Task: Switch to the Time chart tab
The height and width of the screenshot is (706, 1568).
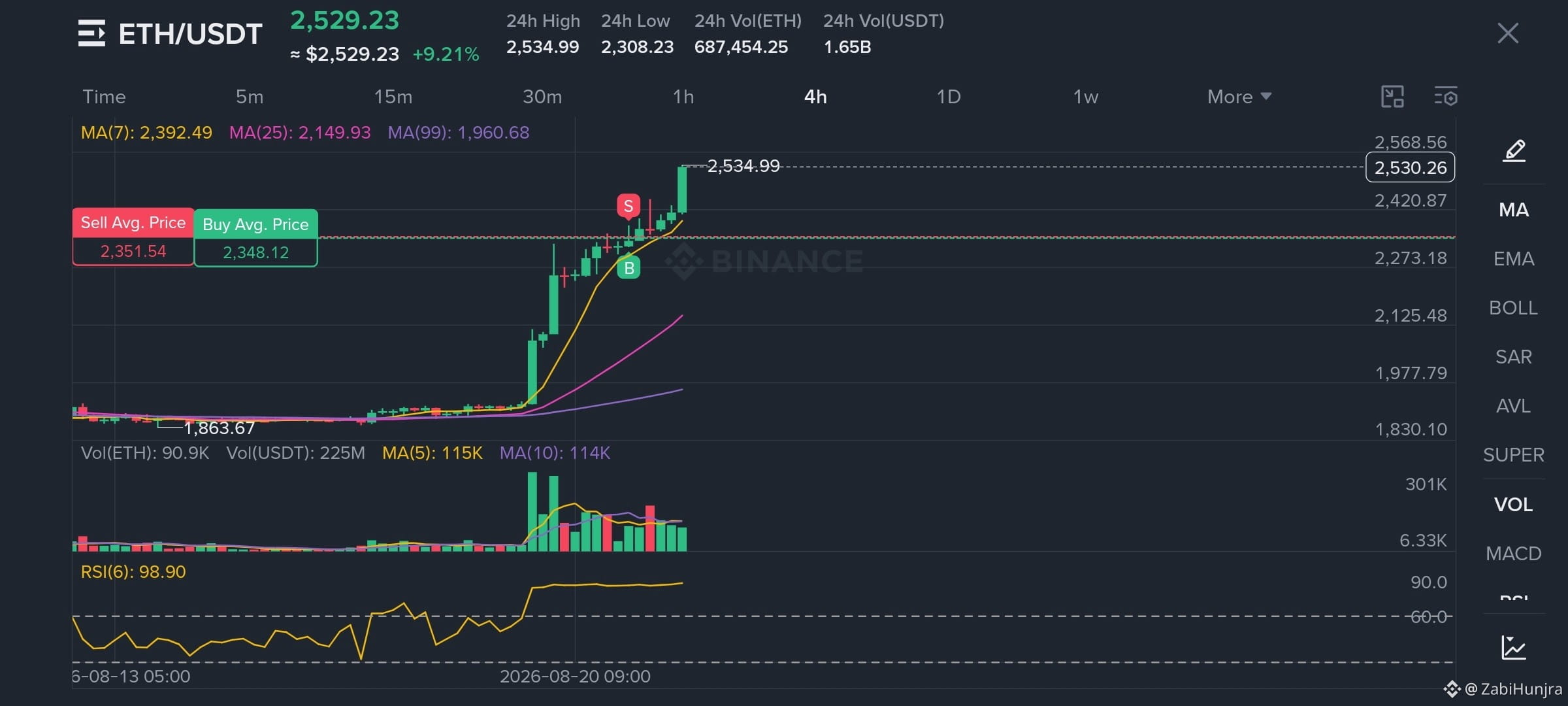Action: 104,97
